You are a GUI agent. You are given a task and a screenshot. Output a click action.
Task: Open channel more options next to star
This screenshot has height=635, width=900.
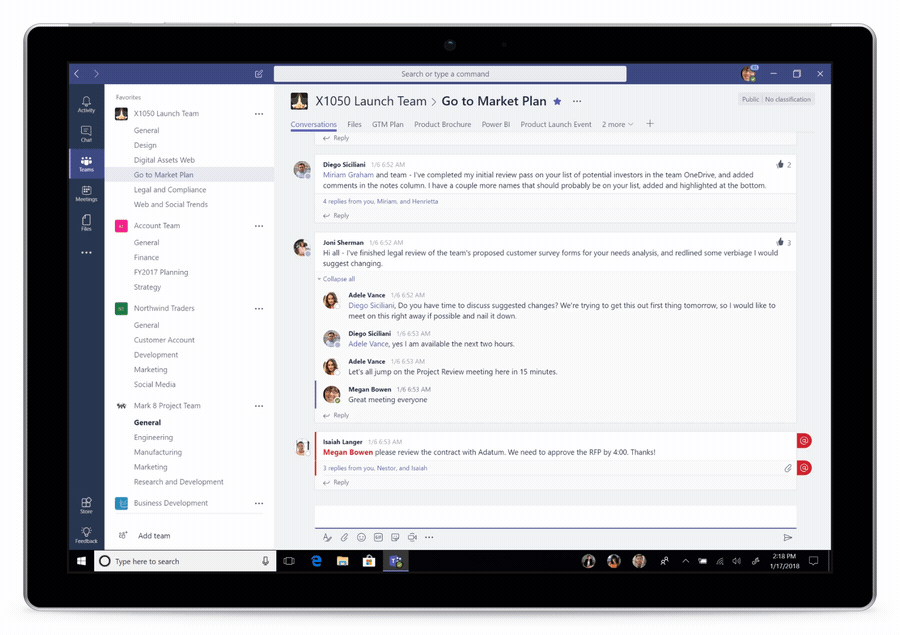577,101
